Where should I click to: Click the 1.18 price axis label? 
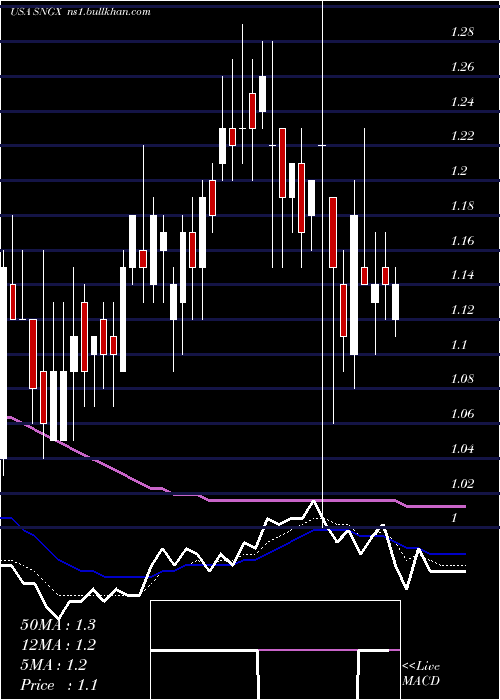tap(462, 206)
